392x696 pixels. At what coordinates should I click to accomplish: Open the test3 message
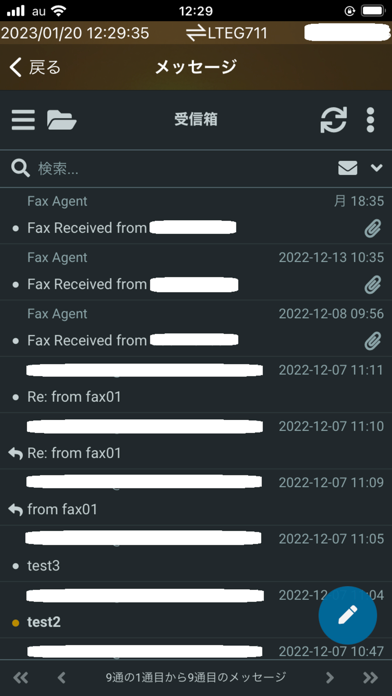tap(196, 554)
